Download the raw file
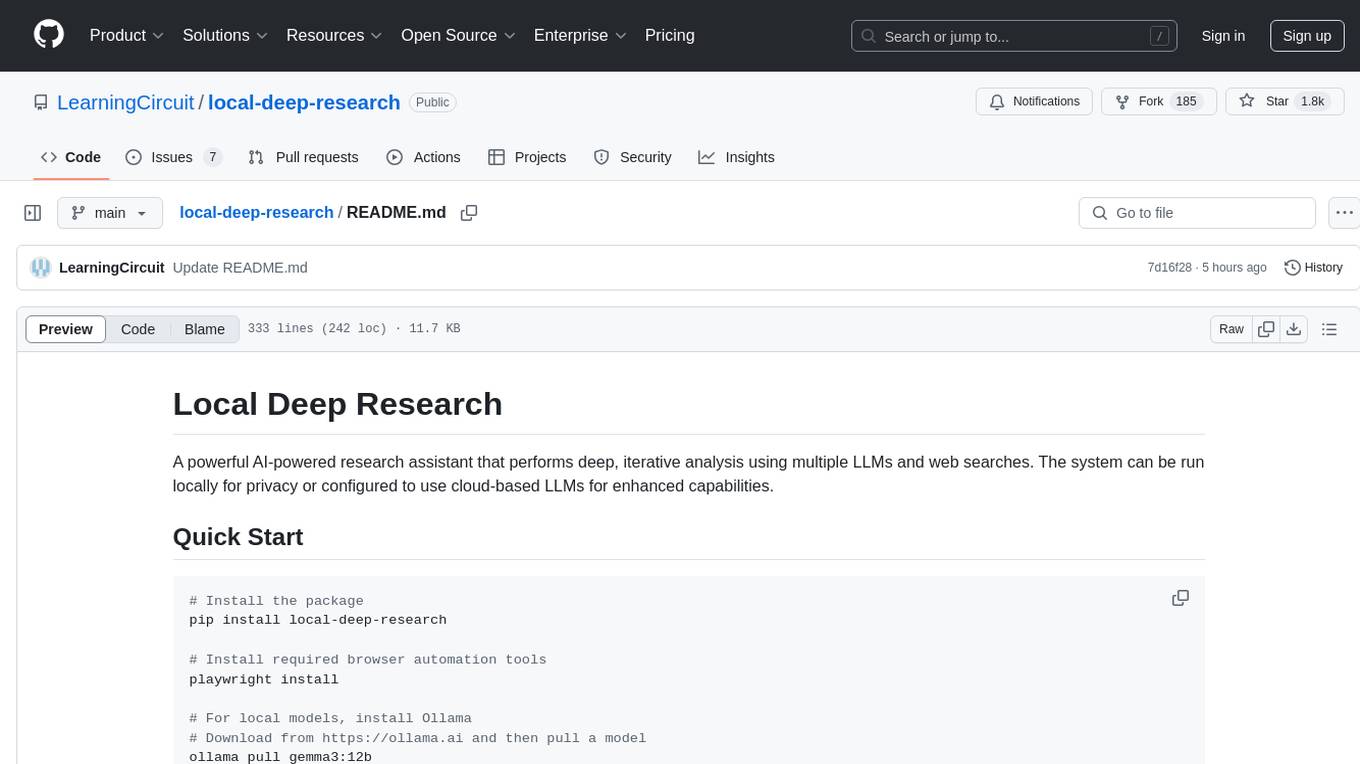 (x=1294, y=329)
